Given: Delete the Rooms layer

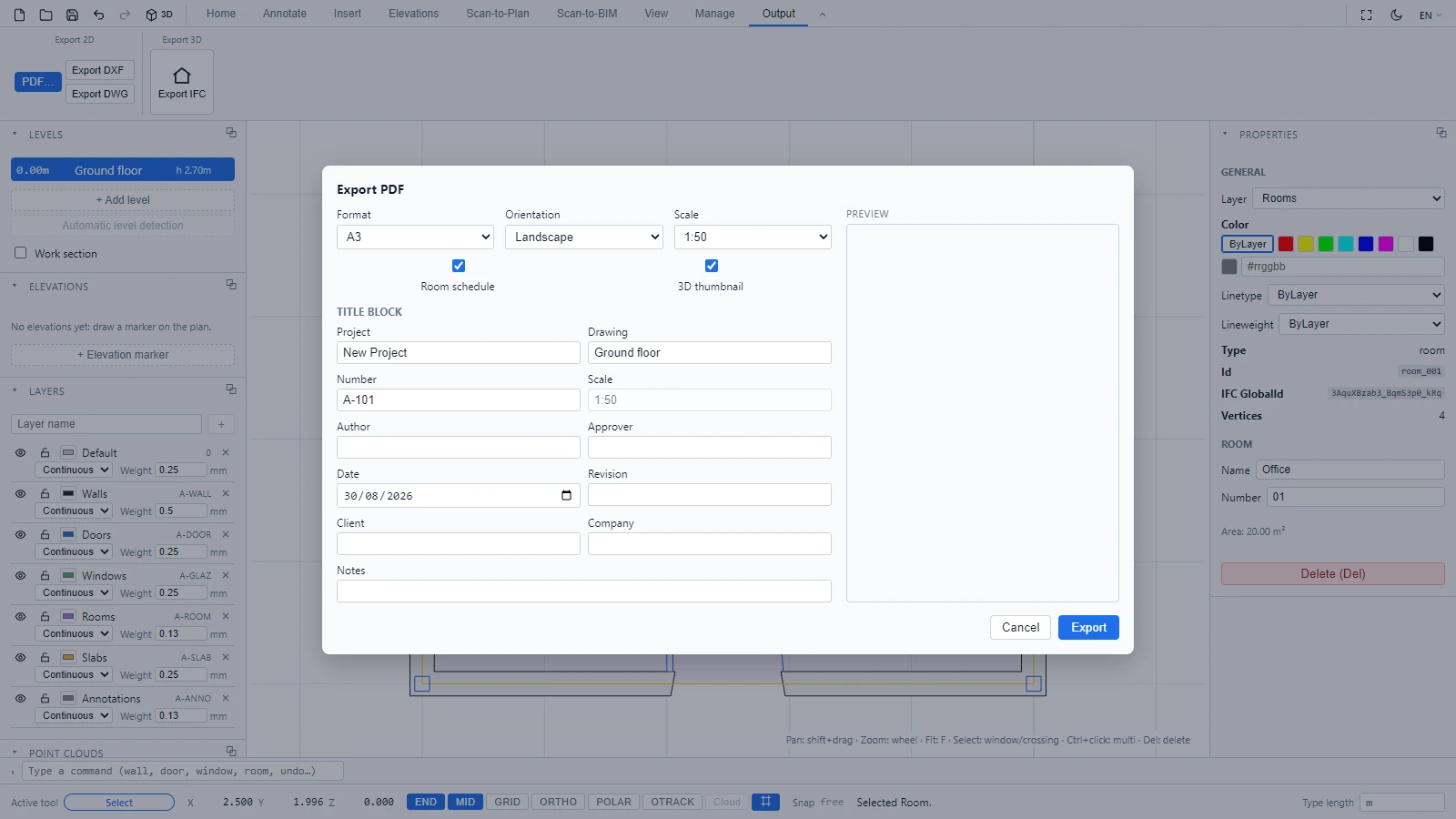Looking at the screenshot, I should pyautogui.click(x=226, y=616).
